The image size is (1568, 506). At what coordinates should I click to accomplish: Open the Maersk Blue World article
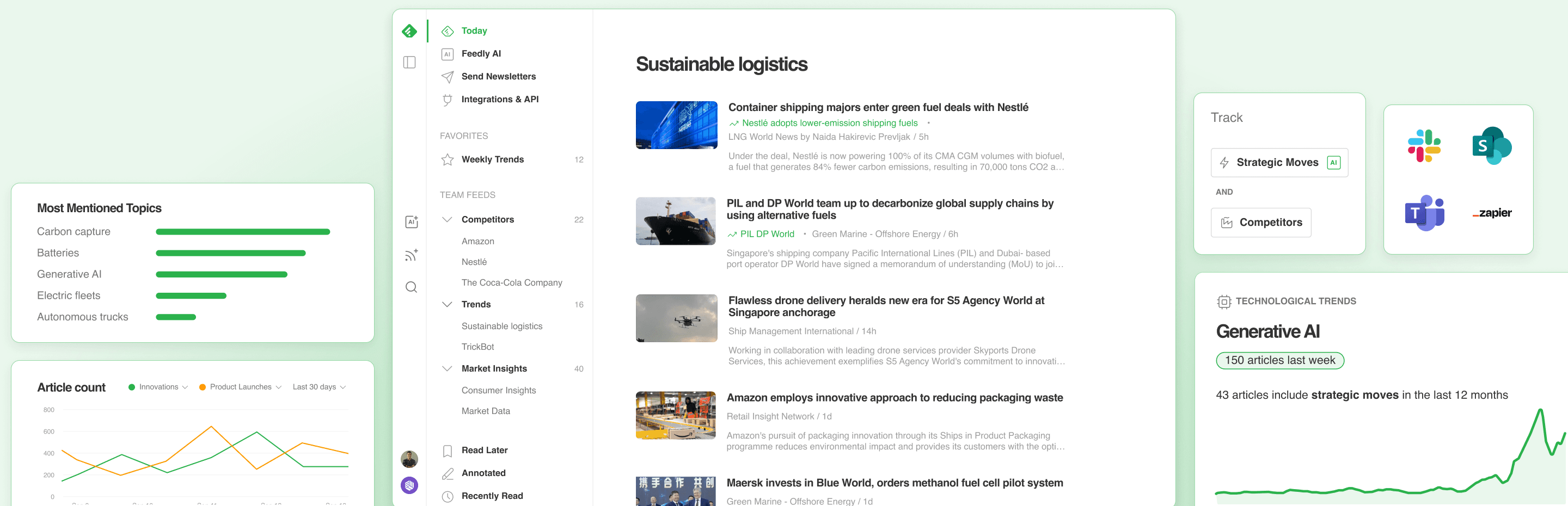pyautogui.click(x=895, y=483)
